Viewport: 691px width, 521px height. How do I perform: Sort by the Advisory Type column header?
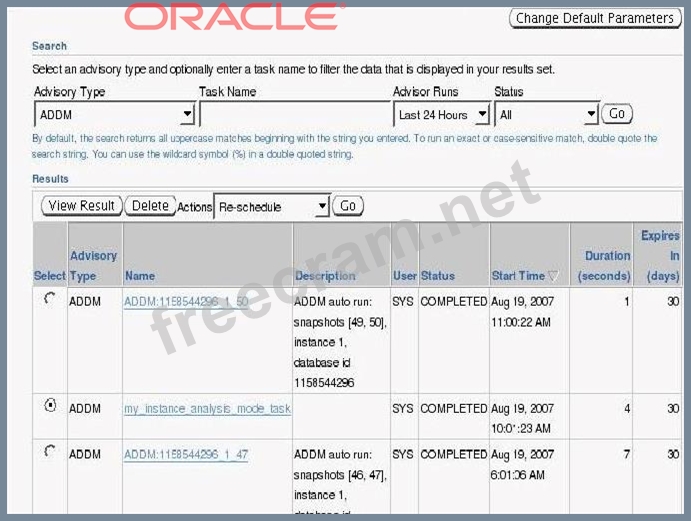click(x=93, y=266)
